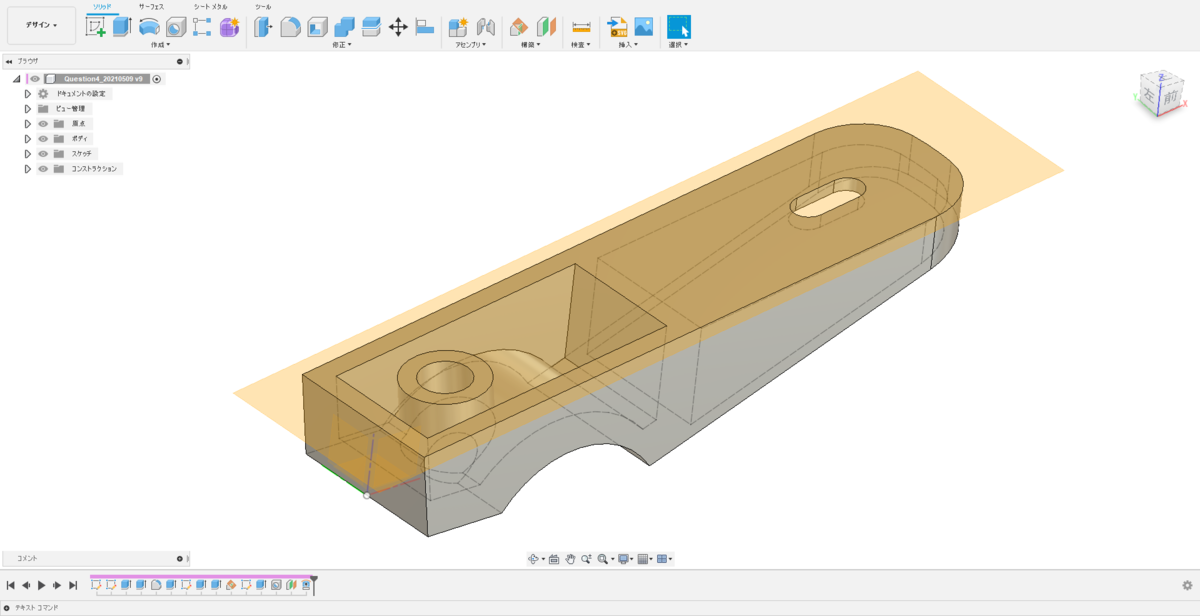Open the rectangular Pattern tool
This screenshot has height=616, width=1200.
pyautogui.click(x=202, y=27)
